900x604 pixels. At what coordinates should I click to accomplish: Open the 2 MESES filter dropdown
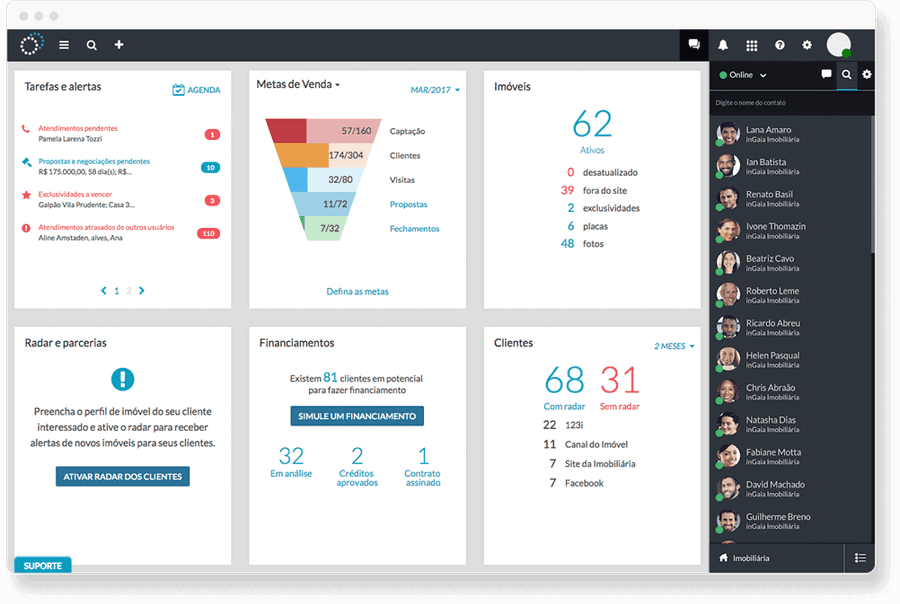667,344
